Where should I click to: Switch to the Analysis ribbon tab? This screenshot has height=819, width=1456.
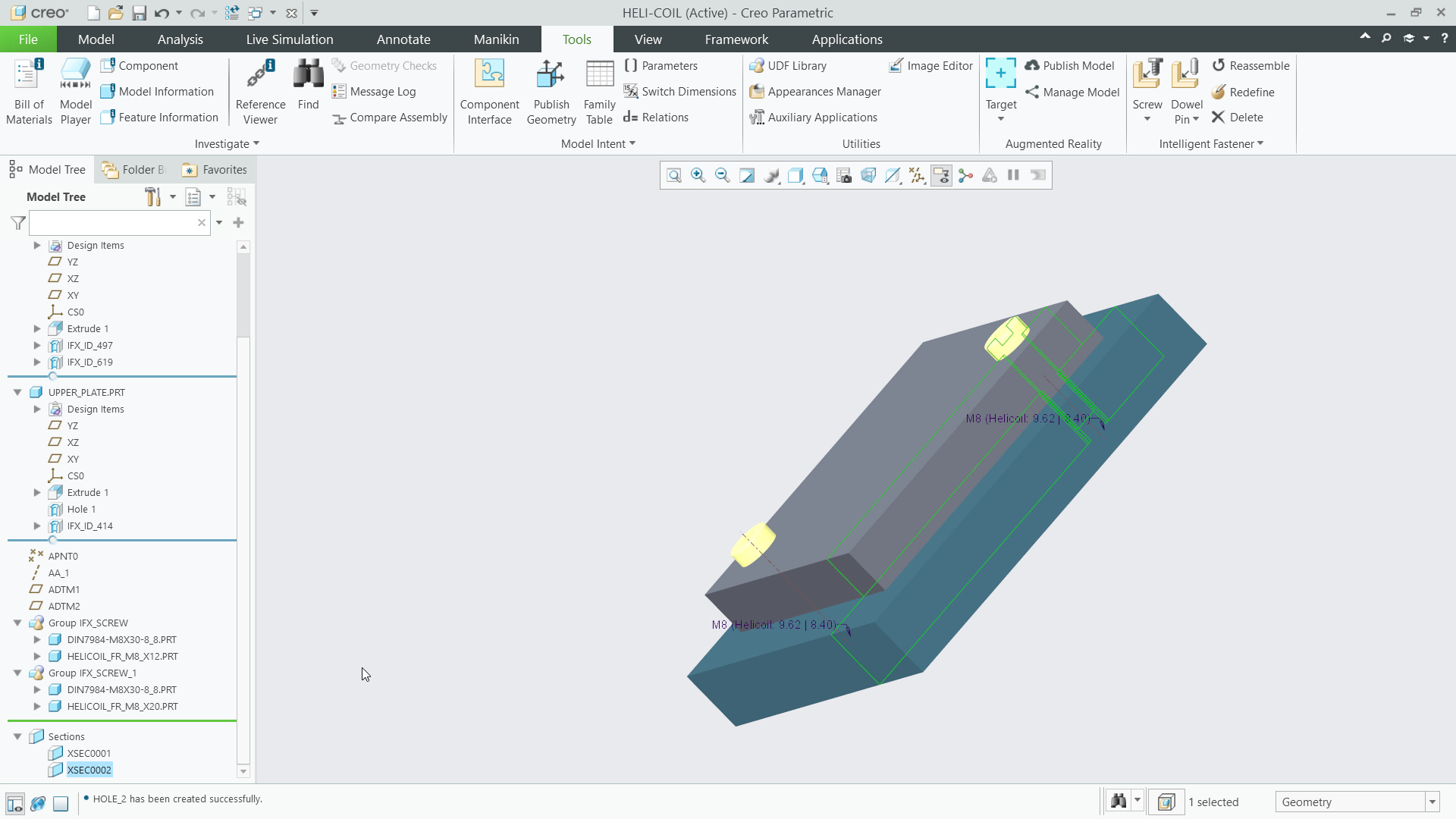click(x=180, y=39)
